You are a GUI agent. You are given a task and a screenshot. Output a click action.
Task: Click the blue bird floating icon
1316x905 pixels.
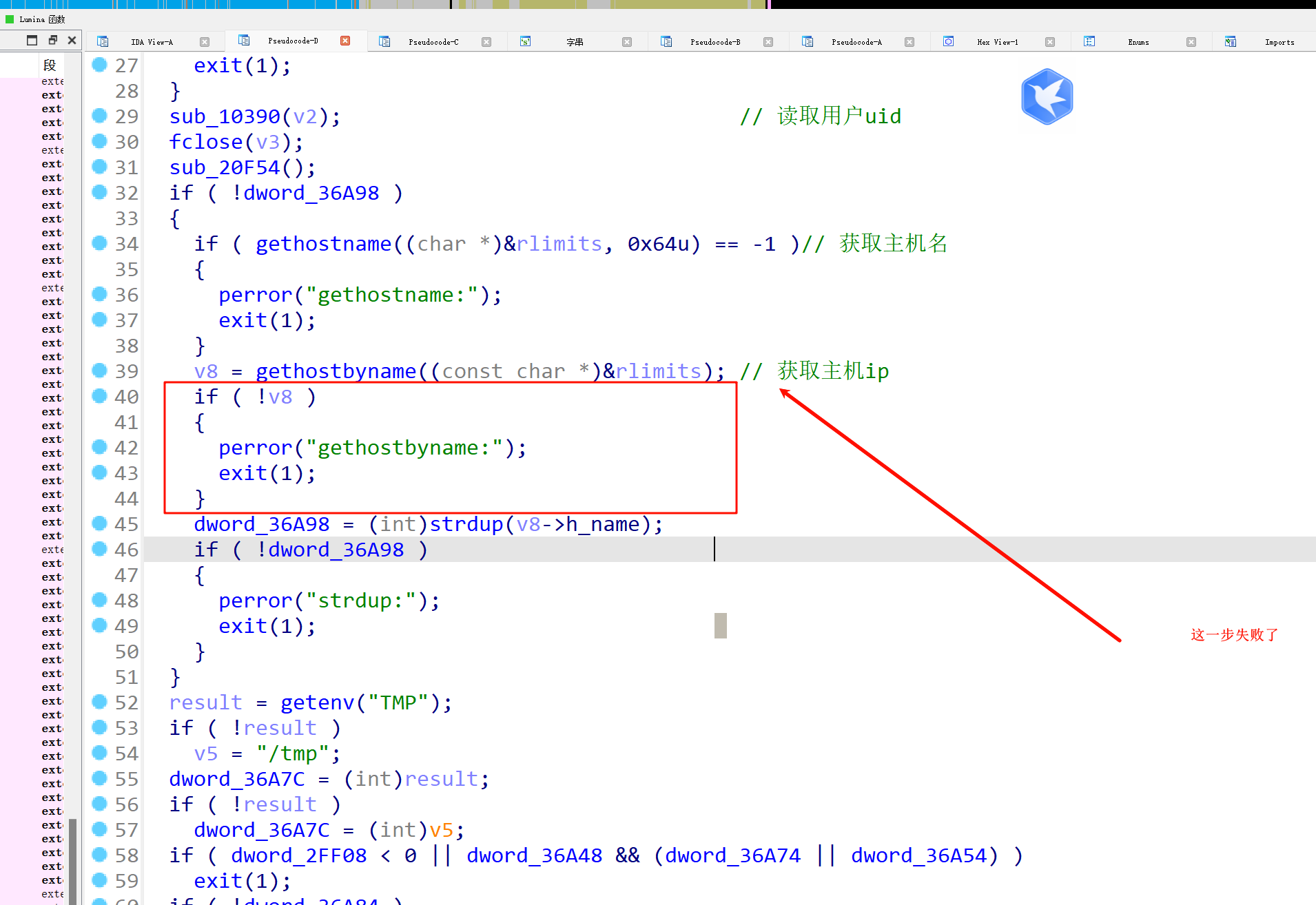[x=1047, y=96]
